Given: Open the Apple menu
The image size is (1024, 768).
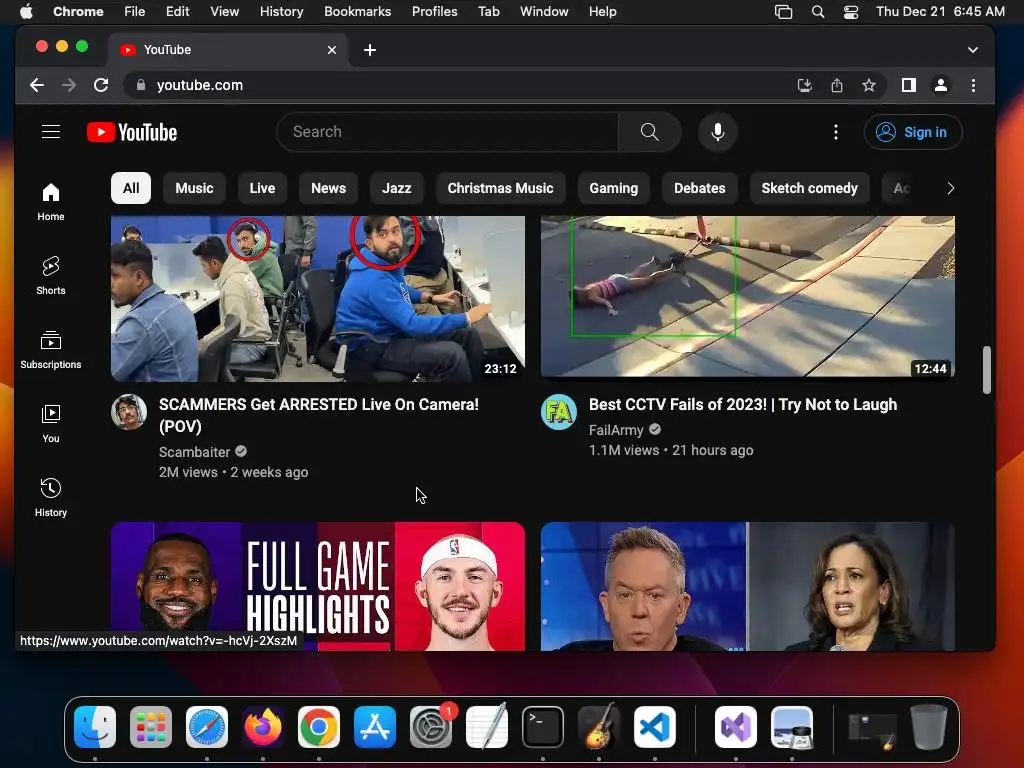Looking at the screenshot, I should [26, 12].
